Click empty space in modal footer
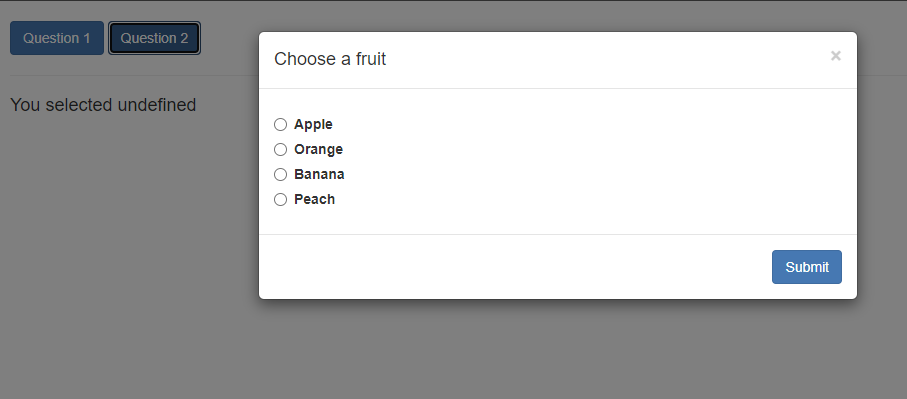The image size is (907, 399). [x=515, y=267]
